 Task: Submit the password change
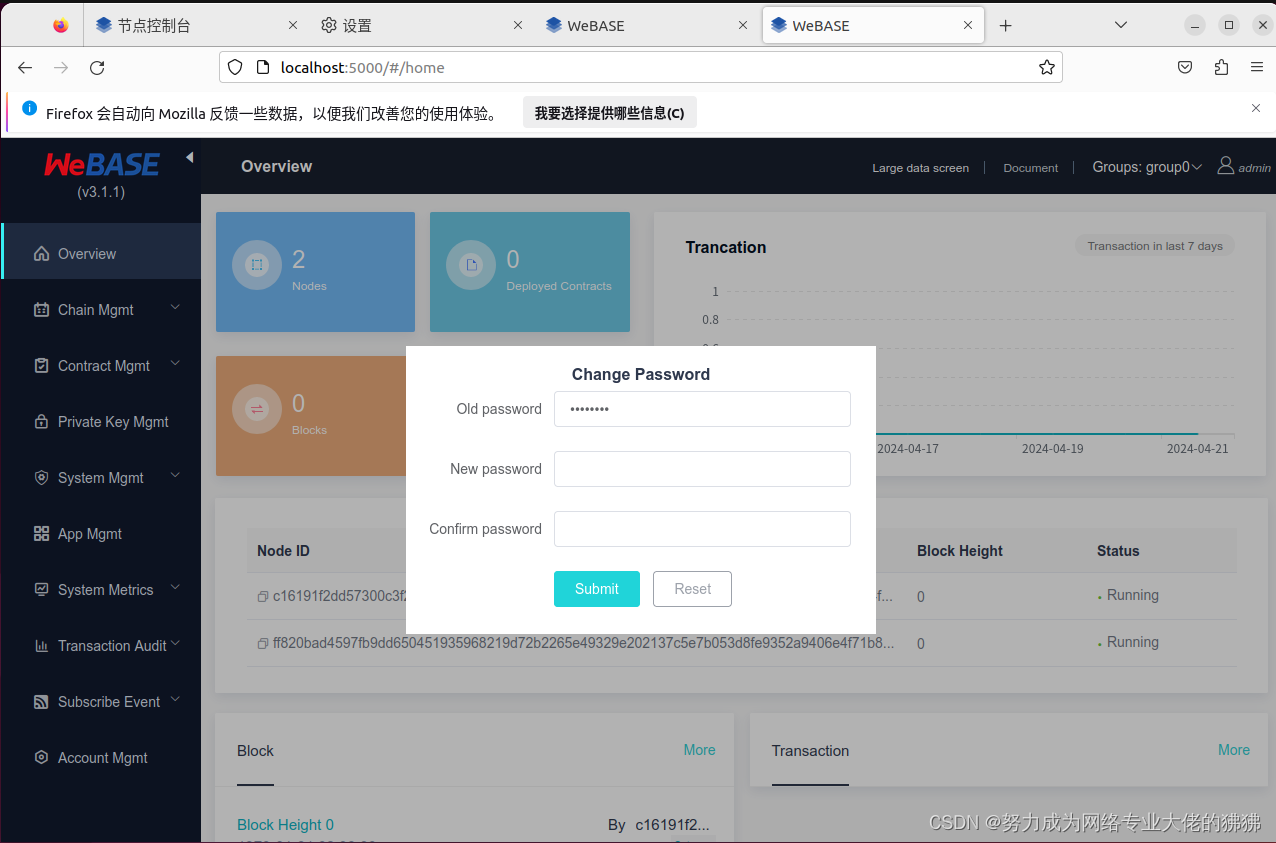point(596,589)
